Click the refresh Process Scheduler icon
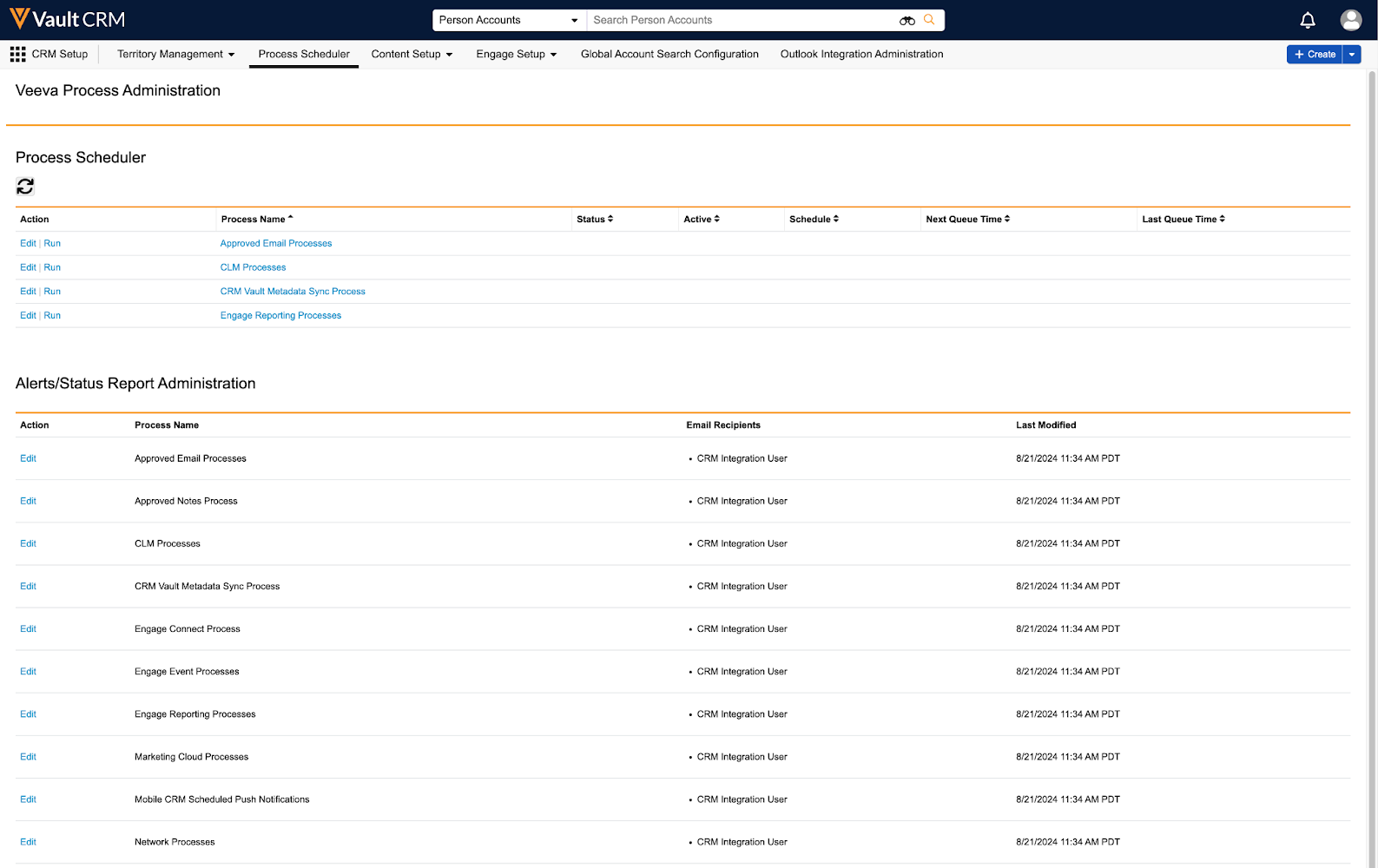 (x=25, y=187)
